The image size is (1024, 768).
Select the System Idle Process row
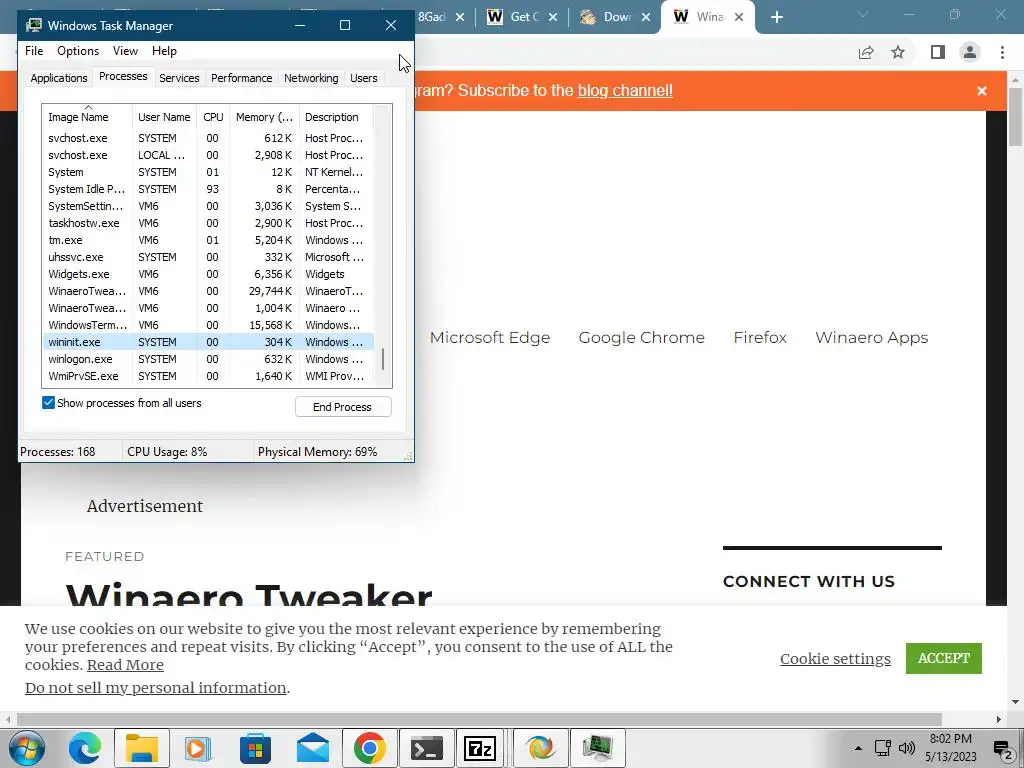pos(208,189)
